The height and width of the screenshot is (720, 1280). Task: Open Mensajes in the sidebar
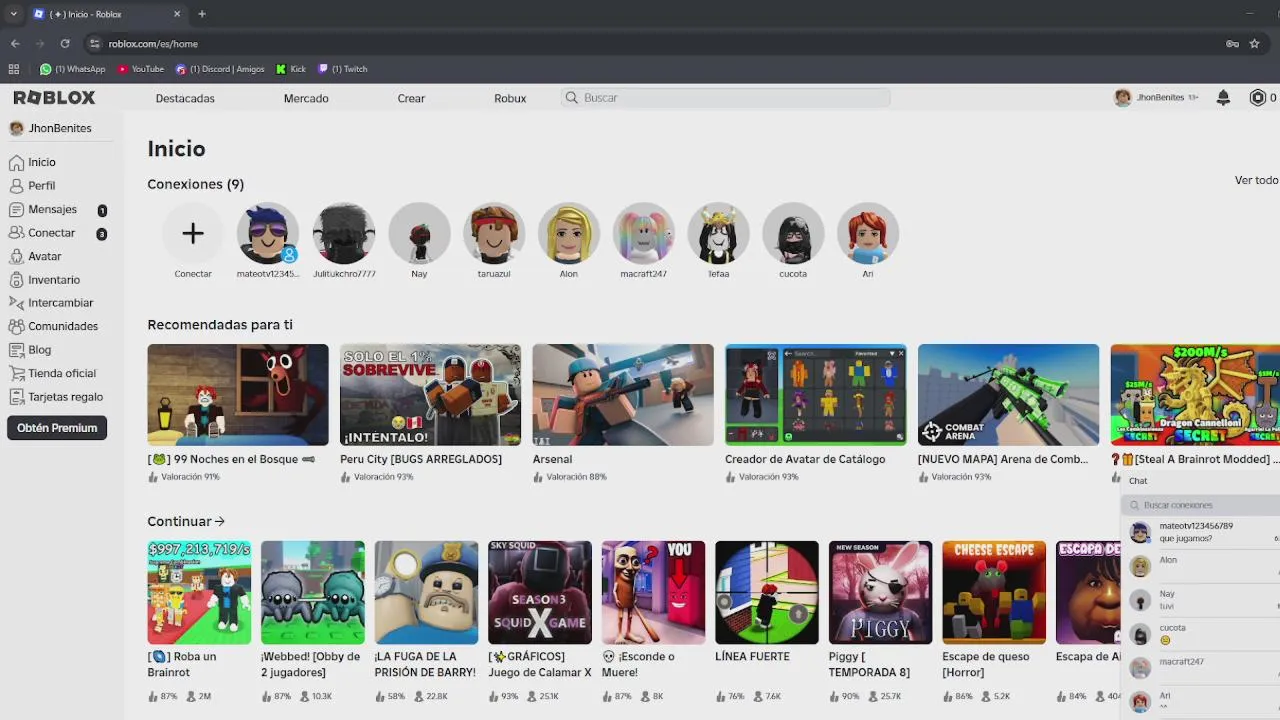coord(43,210)
